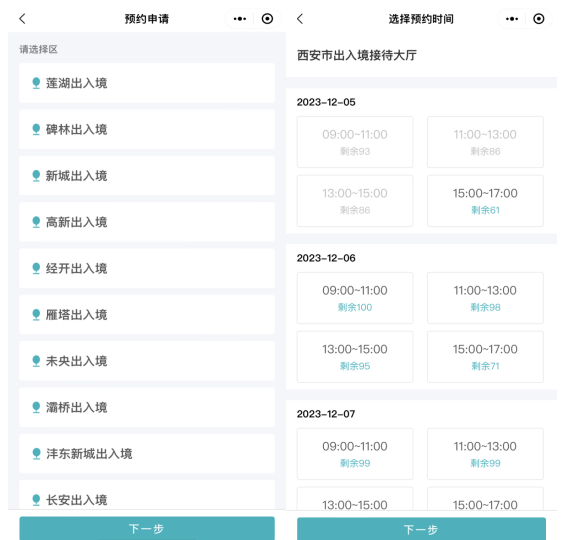Click the 请选择区 prompt label
This screenshot has height=540, width=564.
38,49
